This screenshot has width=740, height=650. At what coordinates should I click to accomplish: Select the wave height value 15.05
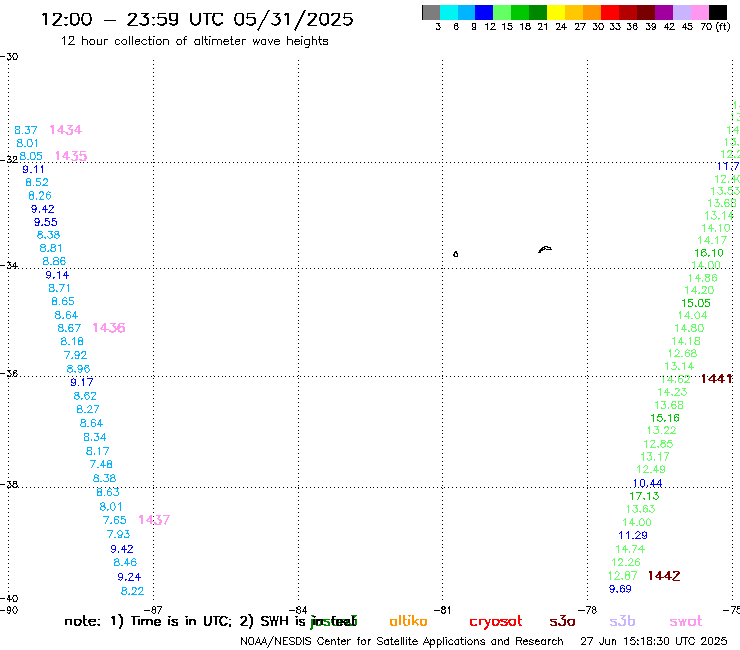click(x=696, y=303)
